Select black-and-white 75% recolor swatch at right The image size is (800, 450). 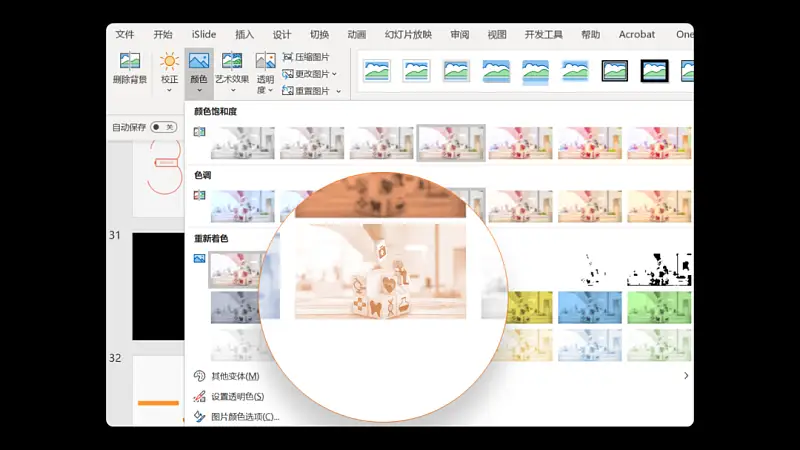(x=659, y=269)
